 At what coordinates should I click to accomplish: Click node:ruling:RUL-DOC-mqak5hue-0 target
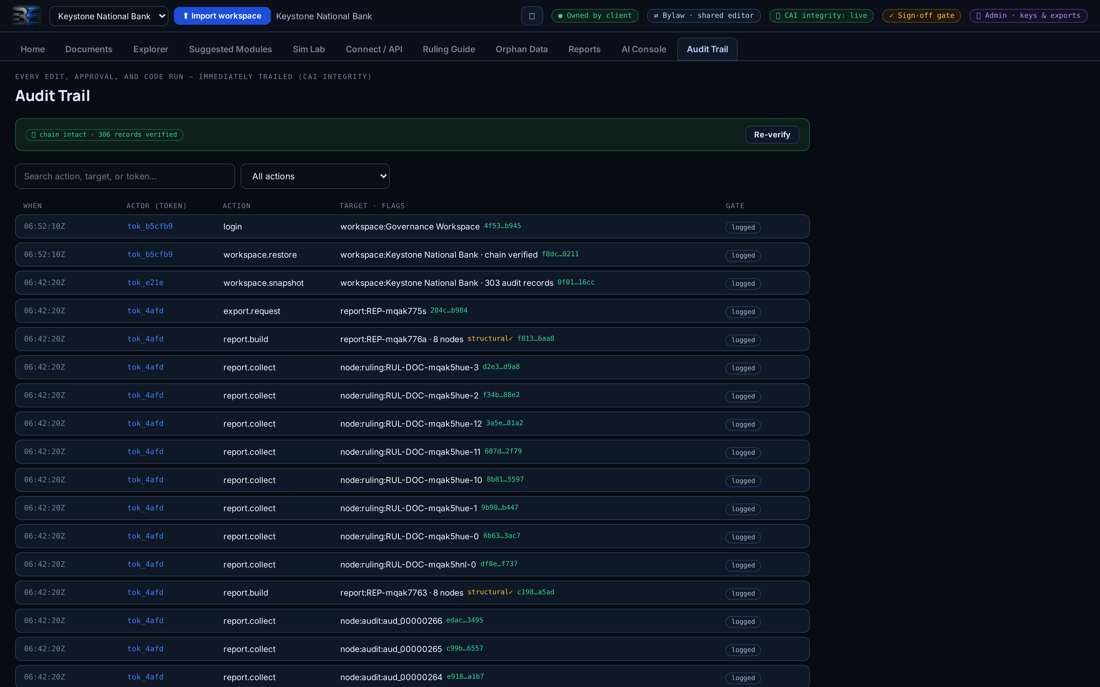click(409, 536)
